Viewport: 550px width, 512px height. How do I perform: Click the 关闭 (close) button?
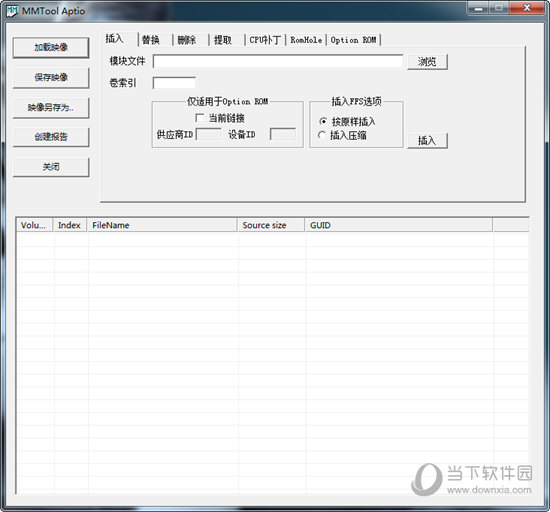(x=51, y=167)
